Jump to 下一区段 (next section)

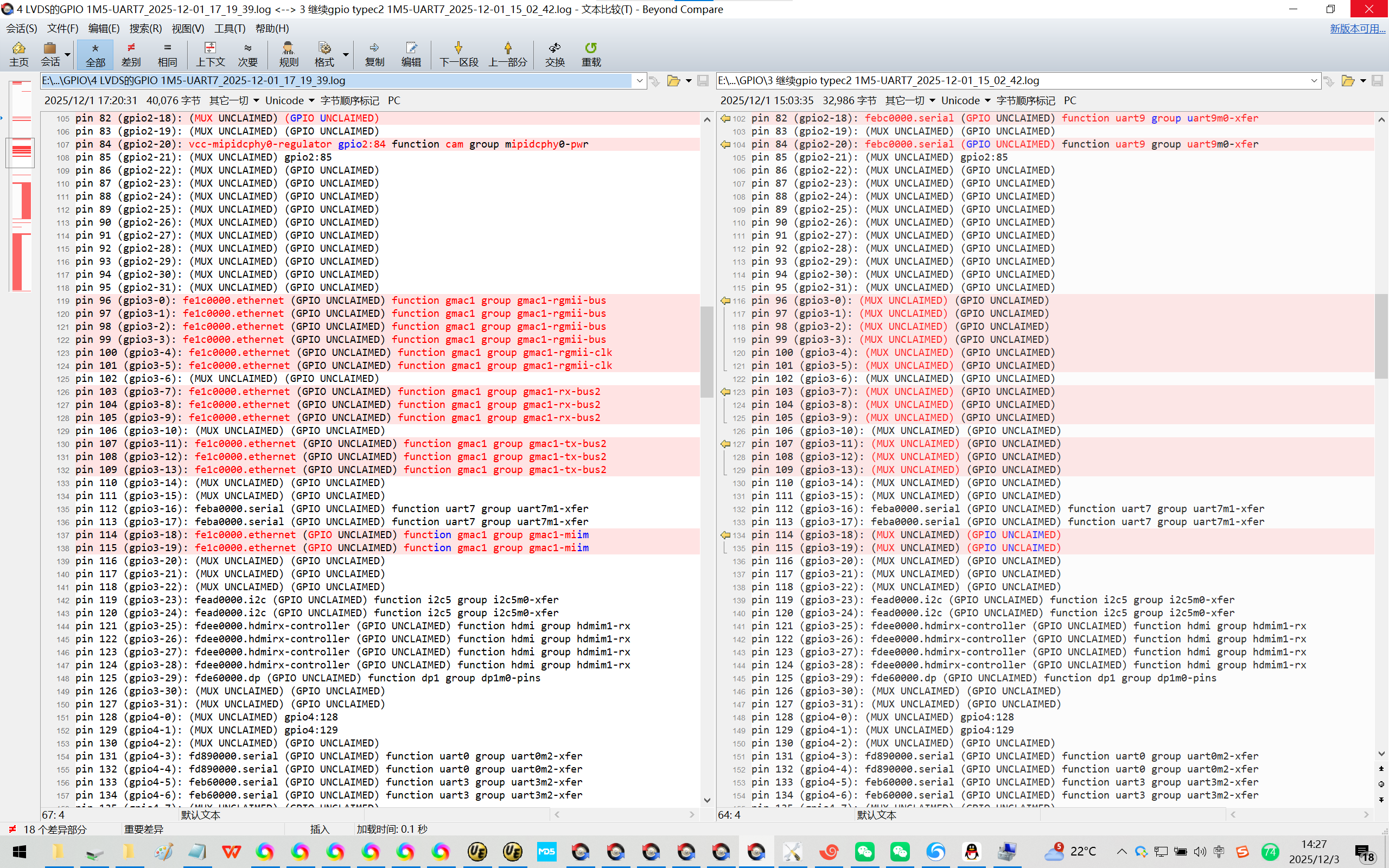pyautogui.click(x=458, y=54)
